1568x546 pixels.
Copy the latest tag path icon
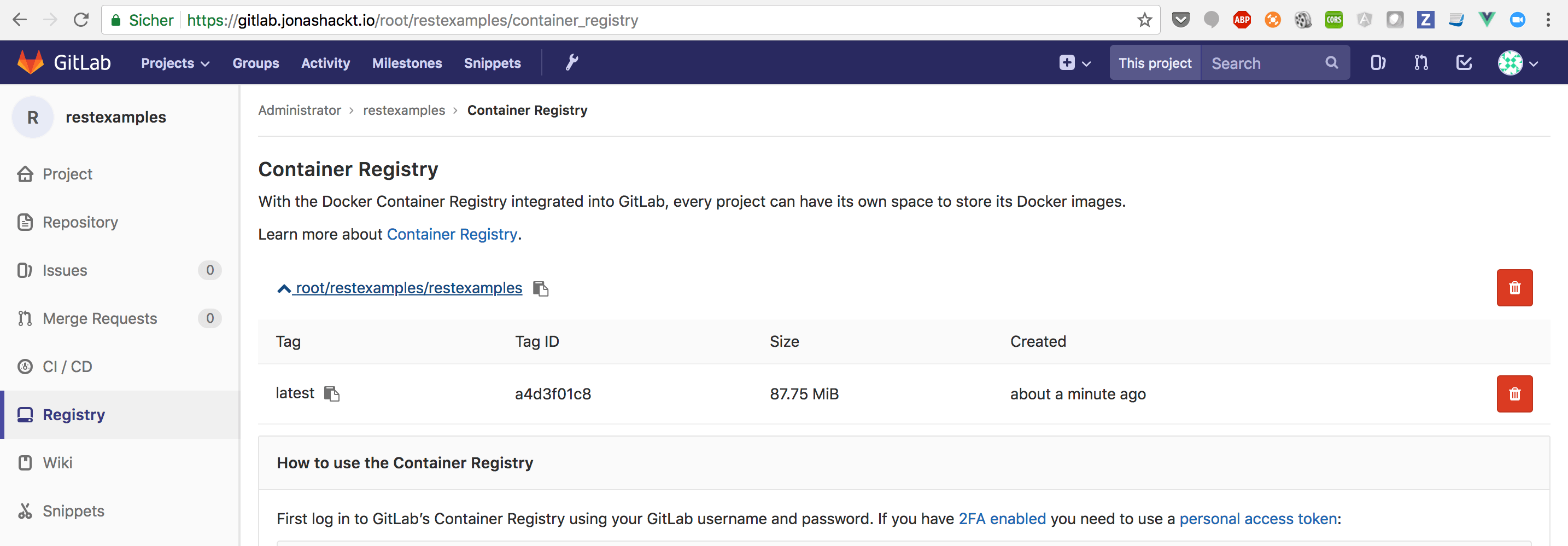[331, 394]
